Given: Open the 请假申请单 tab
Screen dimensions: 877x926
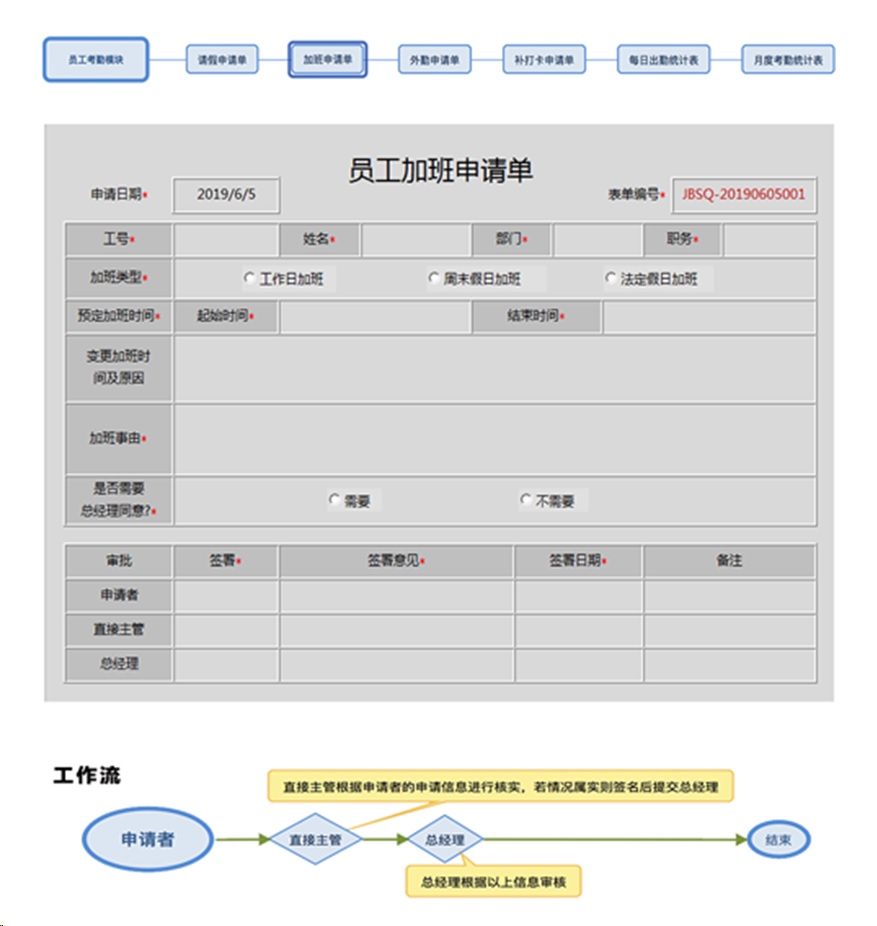Looking at the screenshot, I should click(x=222, y=60).
